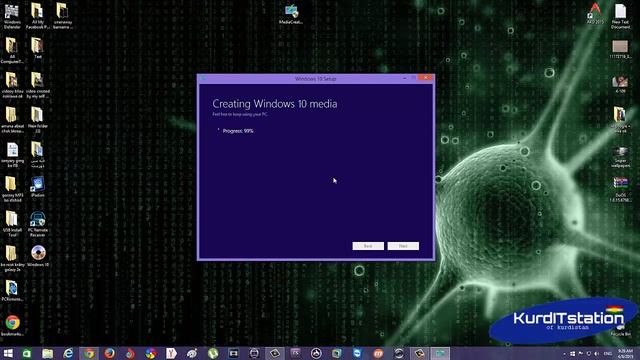640x360 pixels.
Task: Switch to Google Chrome on the taskbar
Action: (x=89, y=353)
